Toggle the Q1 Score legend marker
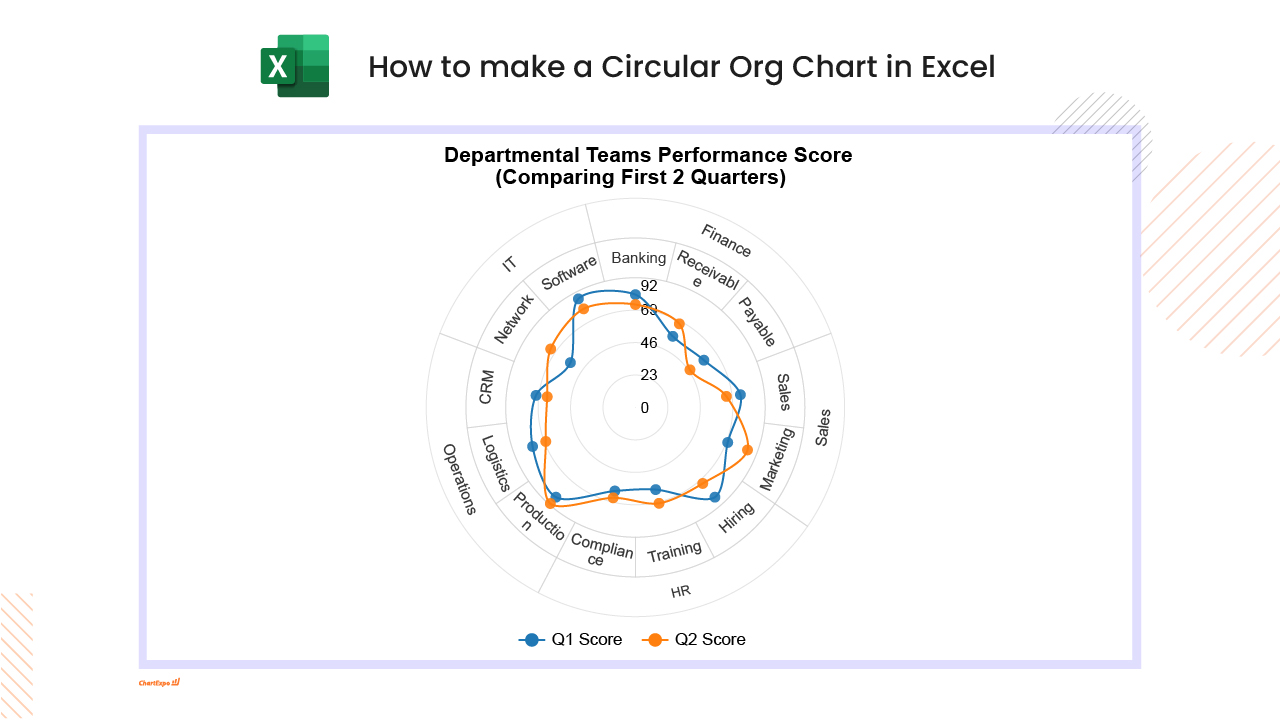This screenshot has width=1280, height=720. [532, 640]
